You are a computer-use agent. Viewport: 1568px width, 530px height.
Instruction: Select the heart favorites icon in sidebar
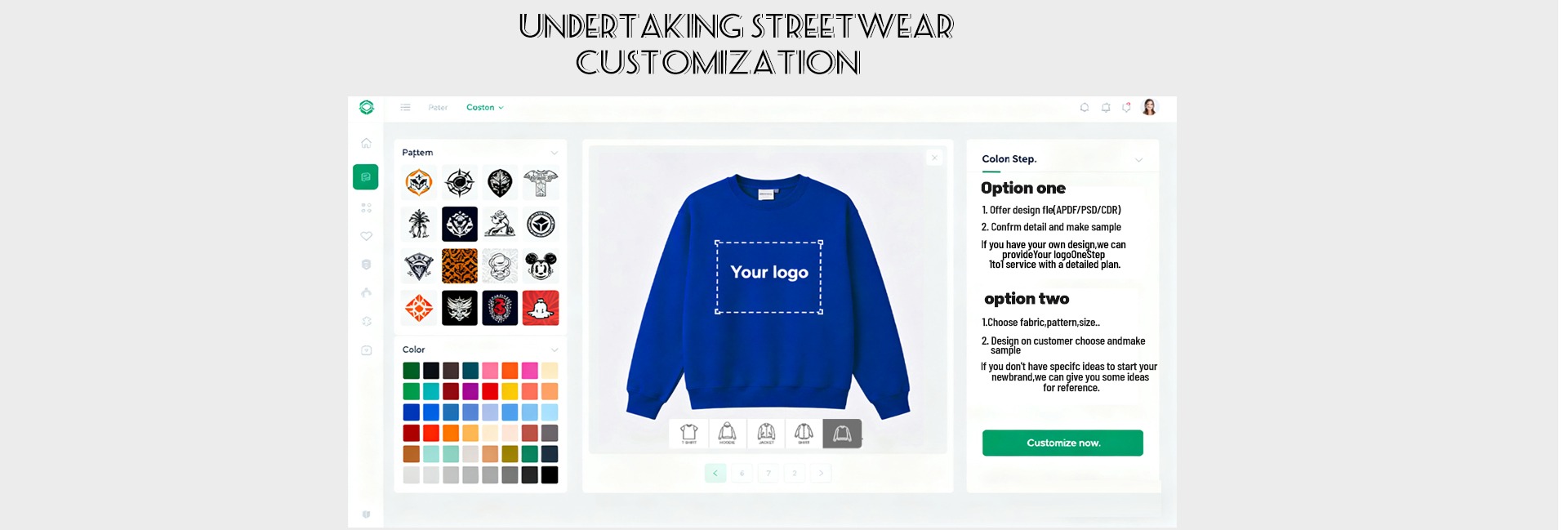pyautogui.click(x=366, y=236)
